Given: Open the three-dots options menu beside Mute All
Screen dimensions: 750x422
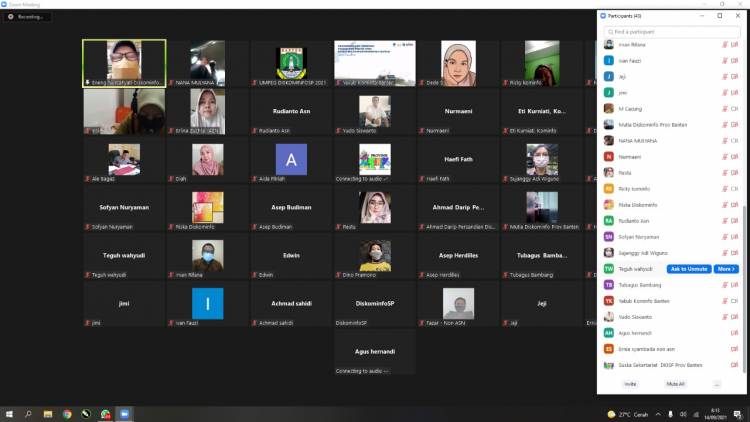Looking at the screenshot, I should pos(716,383).
